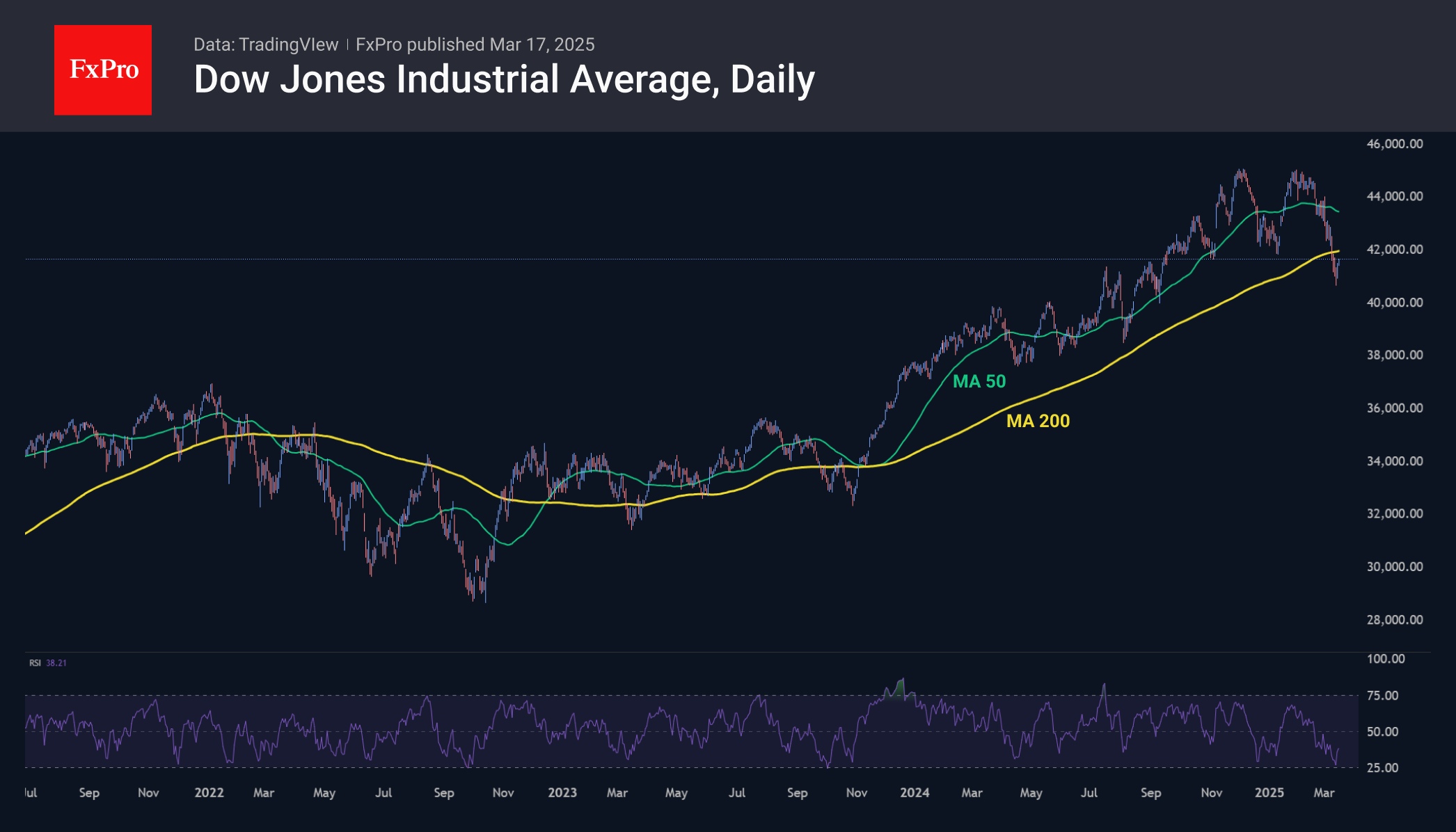1456x832 pixels.
Task: Click the 2023 label on time axis
Action: (562, 793)
